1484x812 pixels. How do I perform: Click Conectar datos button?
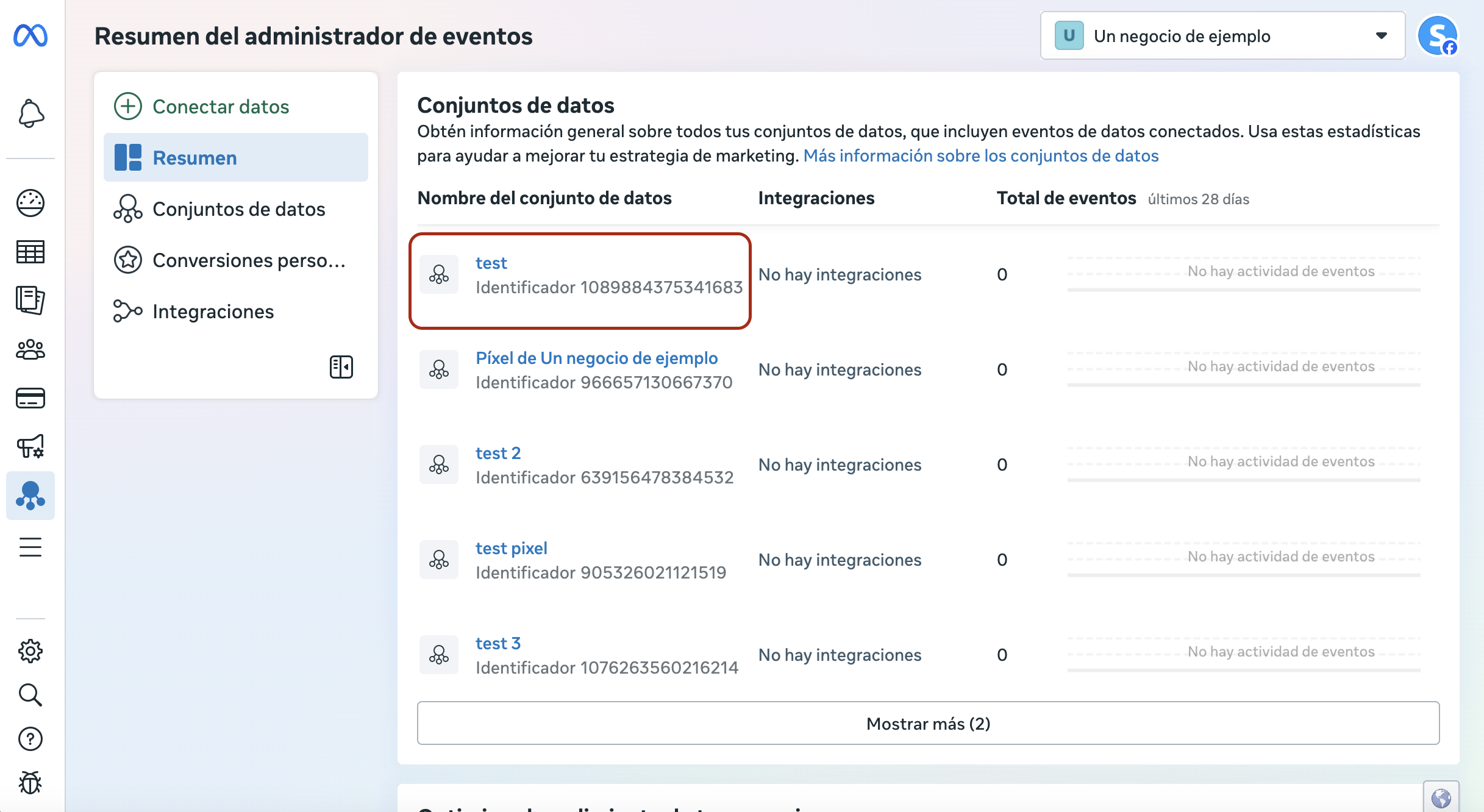click(220, 107)
